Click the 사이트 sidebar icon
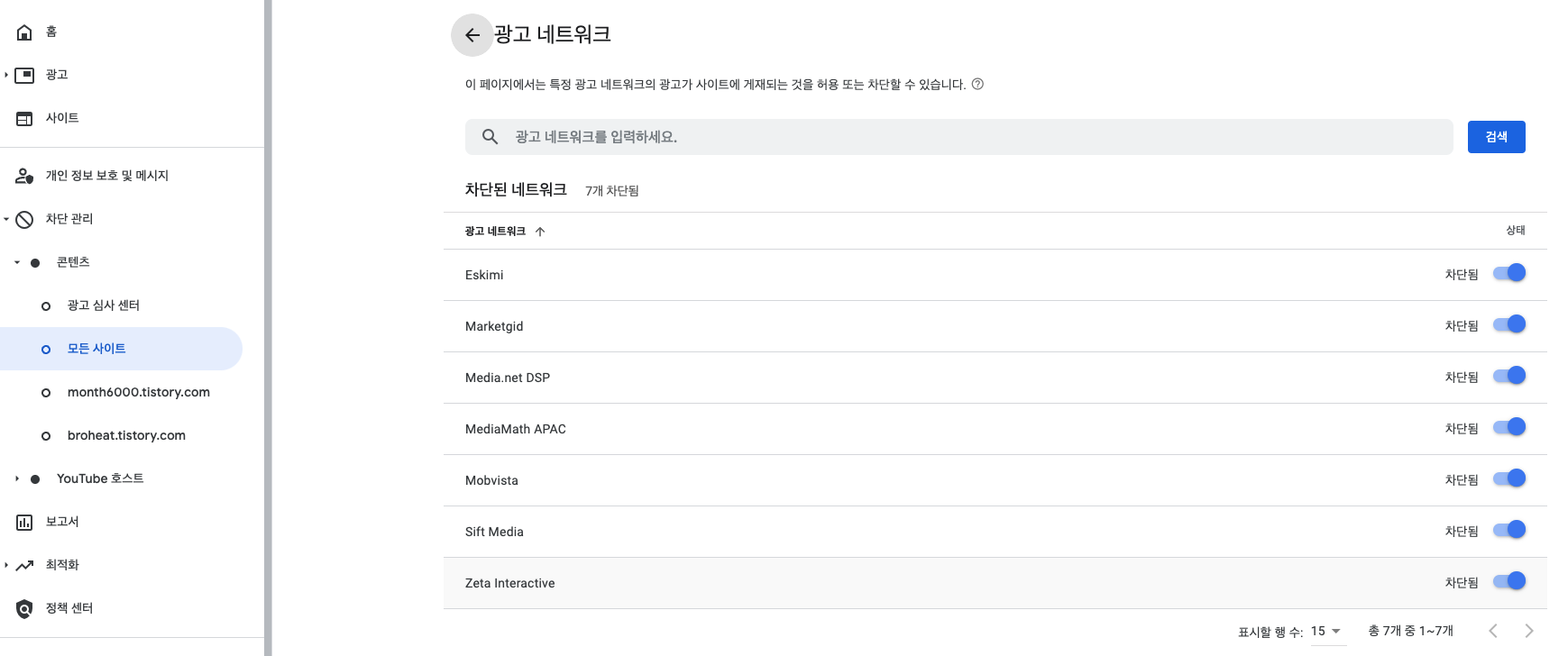Image resolution: width=1568 pixels, height=656 pixels. [x=24, y=118]
